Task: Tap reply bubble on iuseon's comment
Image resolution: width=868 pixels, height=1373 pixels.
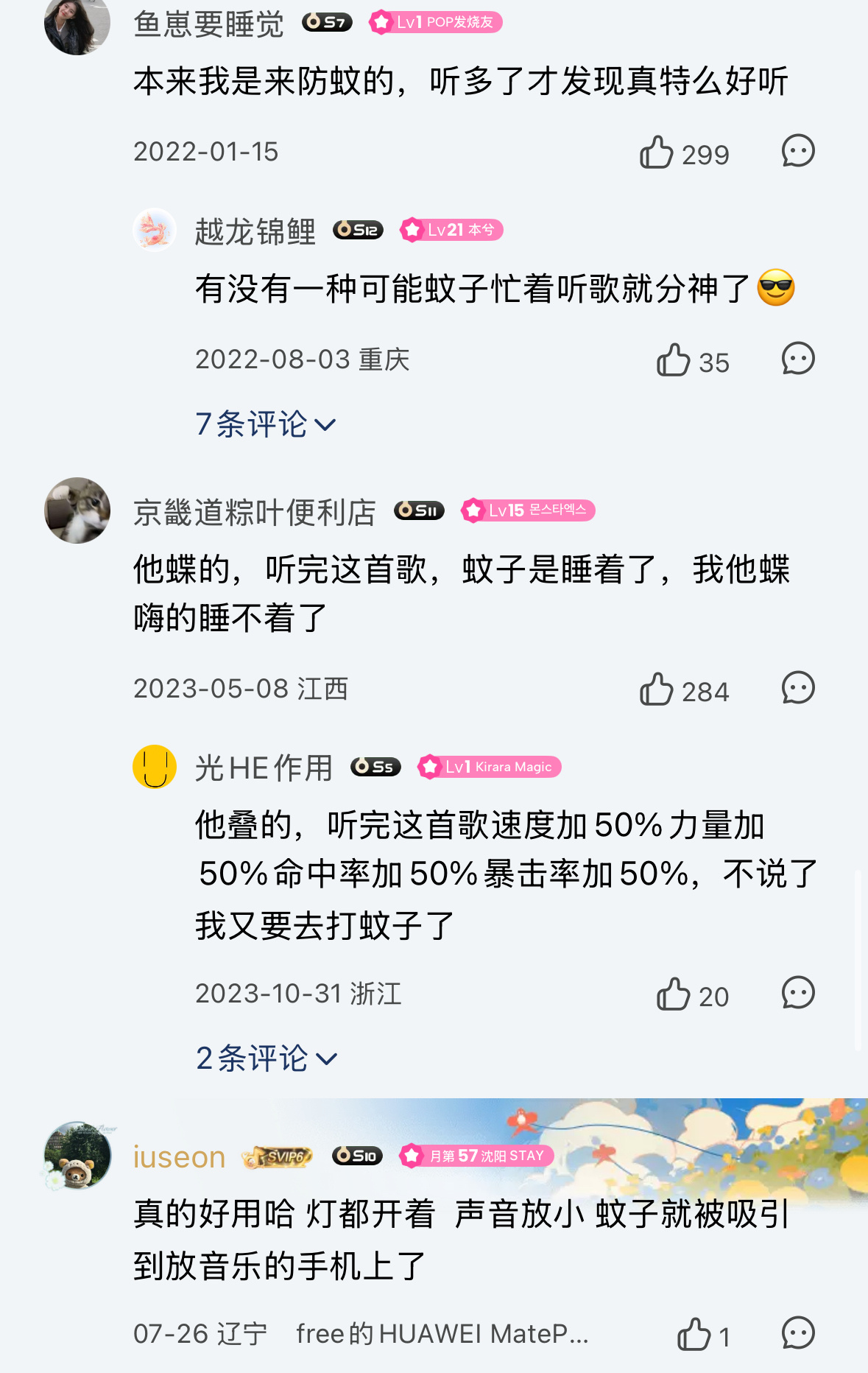Action: [x=798, y=1333]
